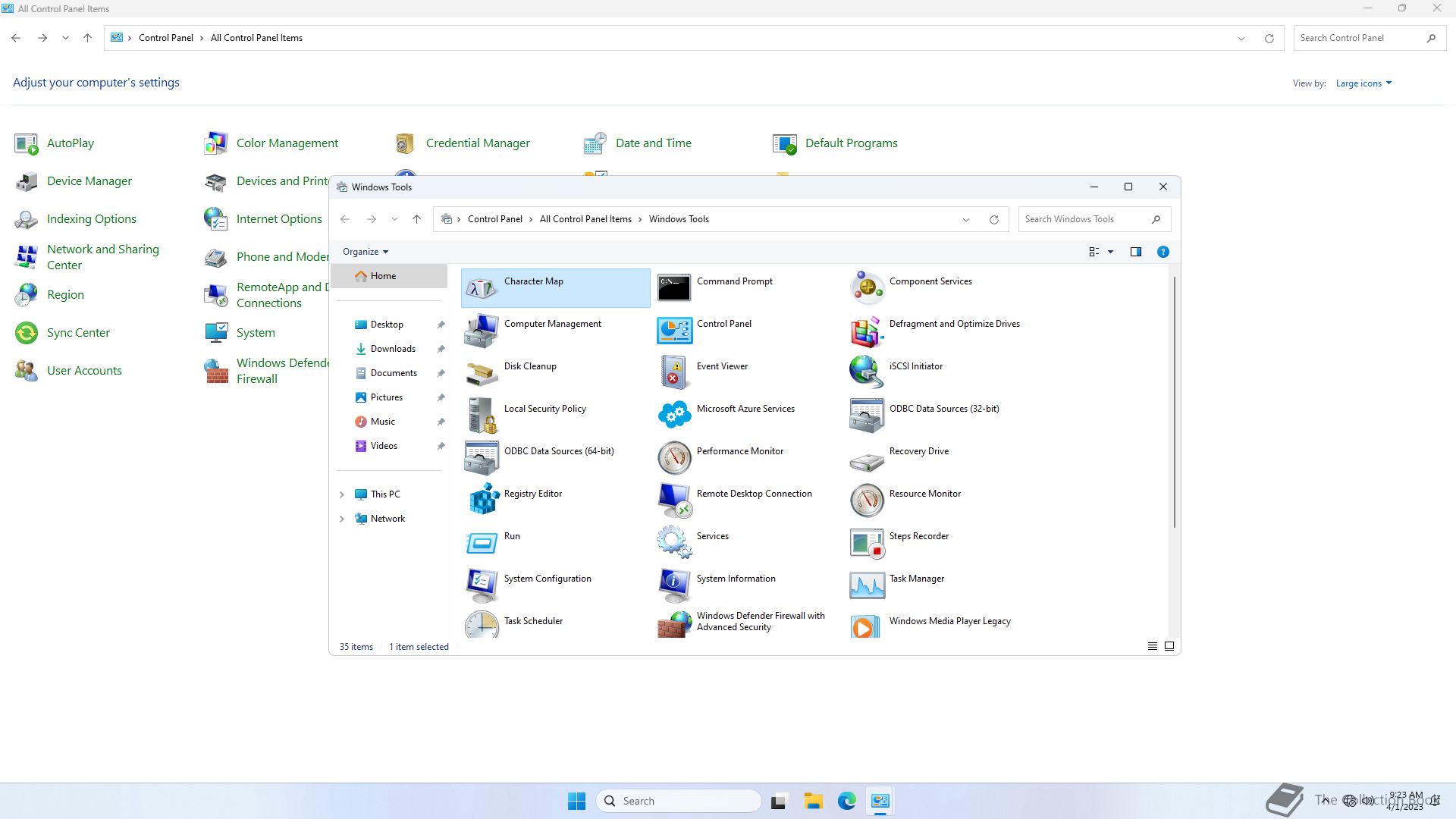
Task: Open Windows Tools address bar history dropdown
Action: pyautogui.click(x=966, y=220)
